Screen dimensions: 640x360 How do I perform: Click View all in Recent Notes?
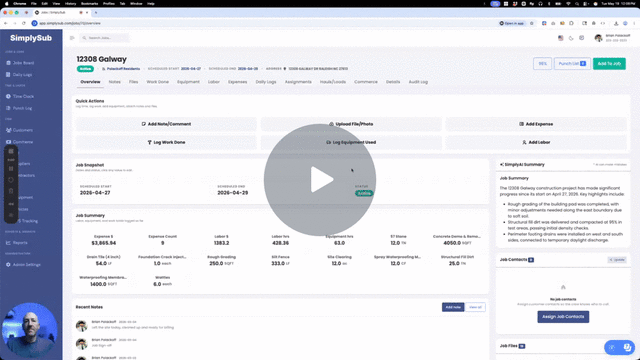(x=475, y=307)
